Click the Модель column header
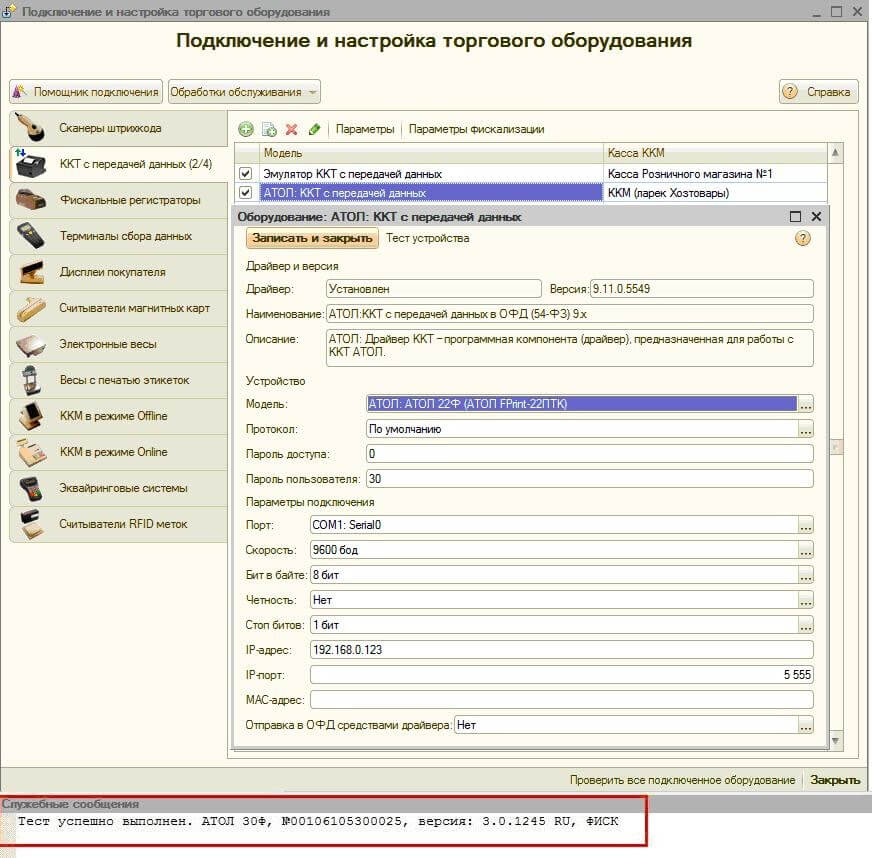The width and height of the screenshot is (872, 858). (x=432, y=153)
